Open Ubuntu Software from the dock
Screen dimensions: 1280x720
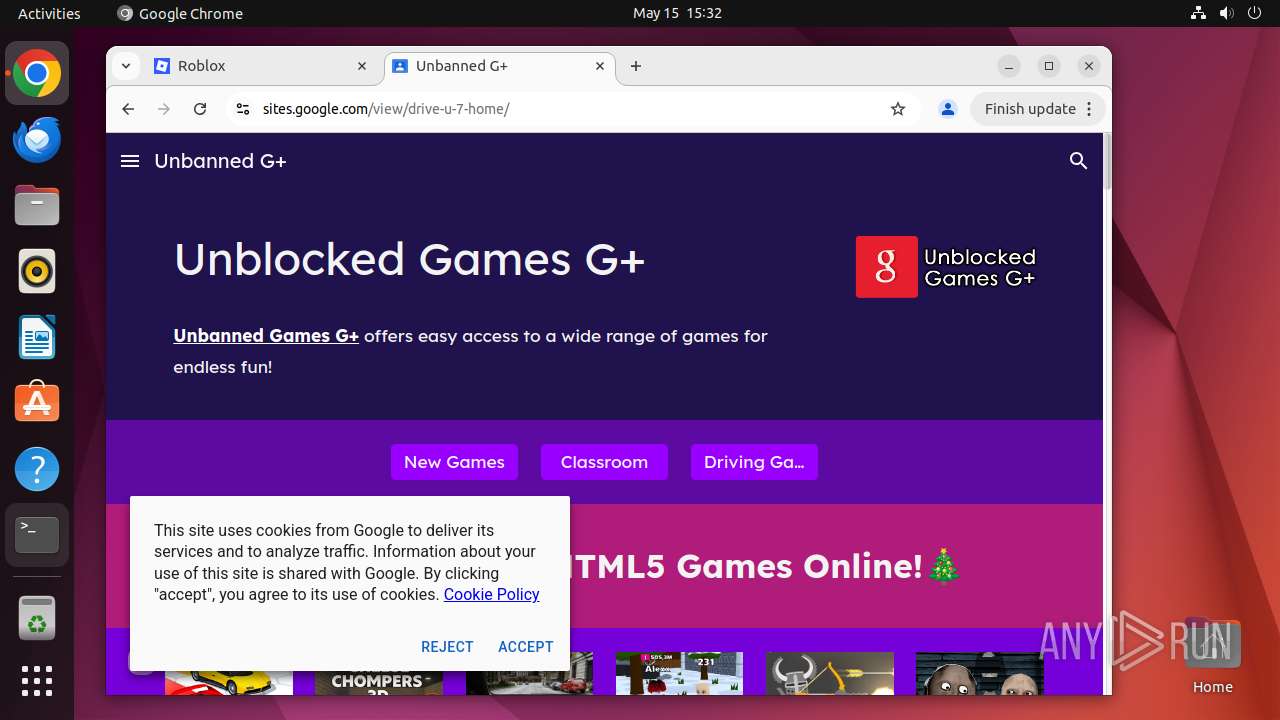pyautogui.click(x=37, y=403)
